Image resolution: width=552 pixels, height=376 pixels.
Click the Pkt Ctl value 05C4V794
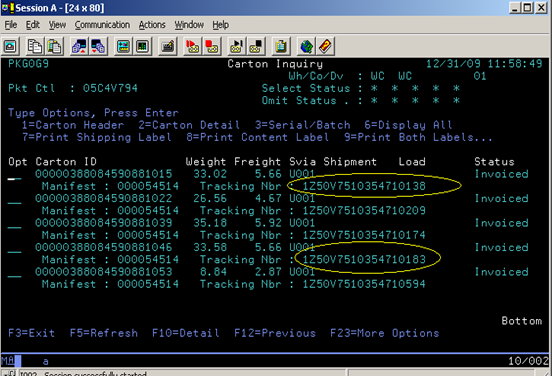click(x=110, y=88)
